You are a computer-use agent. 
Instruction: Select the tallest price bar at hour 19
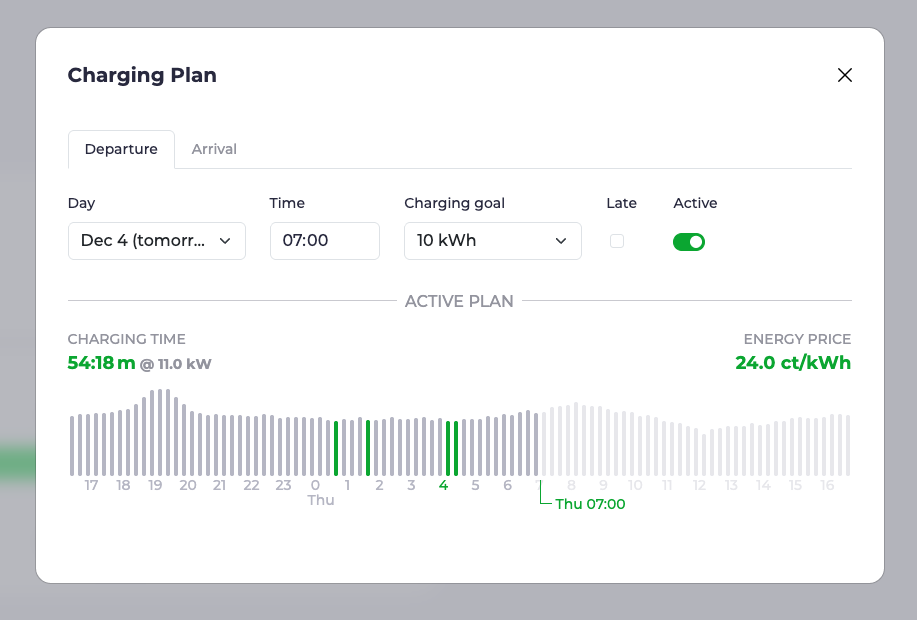tap(160, 432)
